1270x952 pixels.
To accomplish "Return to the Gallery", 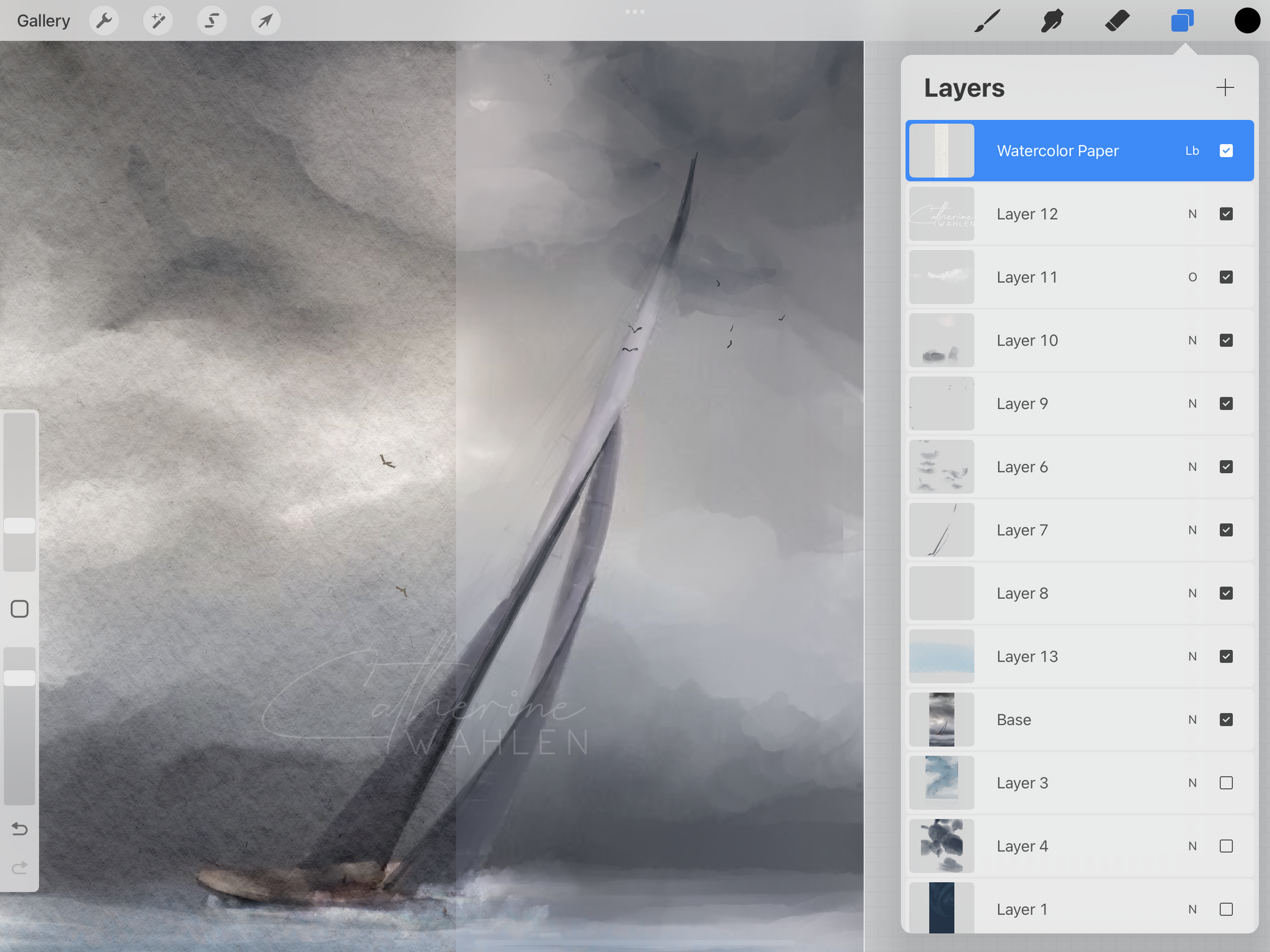I will point(43,21).
